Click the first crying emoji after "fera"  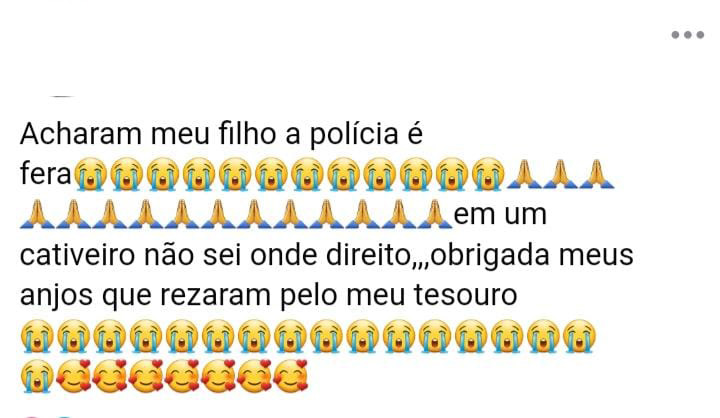(90, 174)
